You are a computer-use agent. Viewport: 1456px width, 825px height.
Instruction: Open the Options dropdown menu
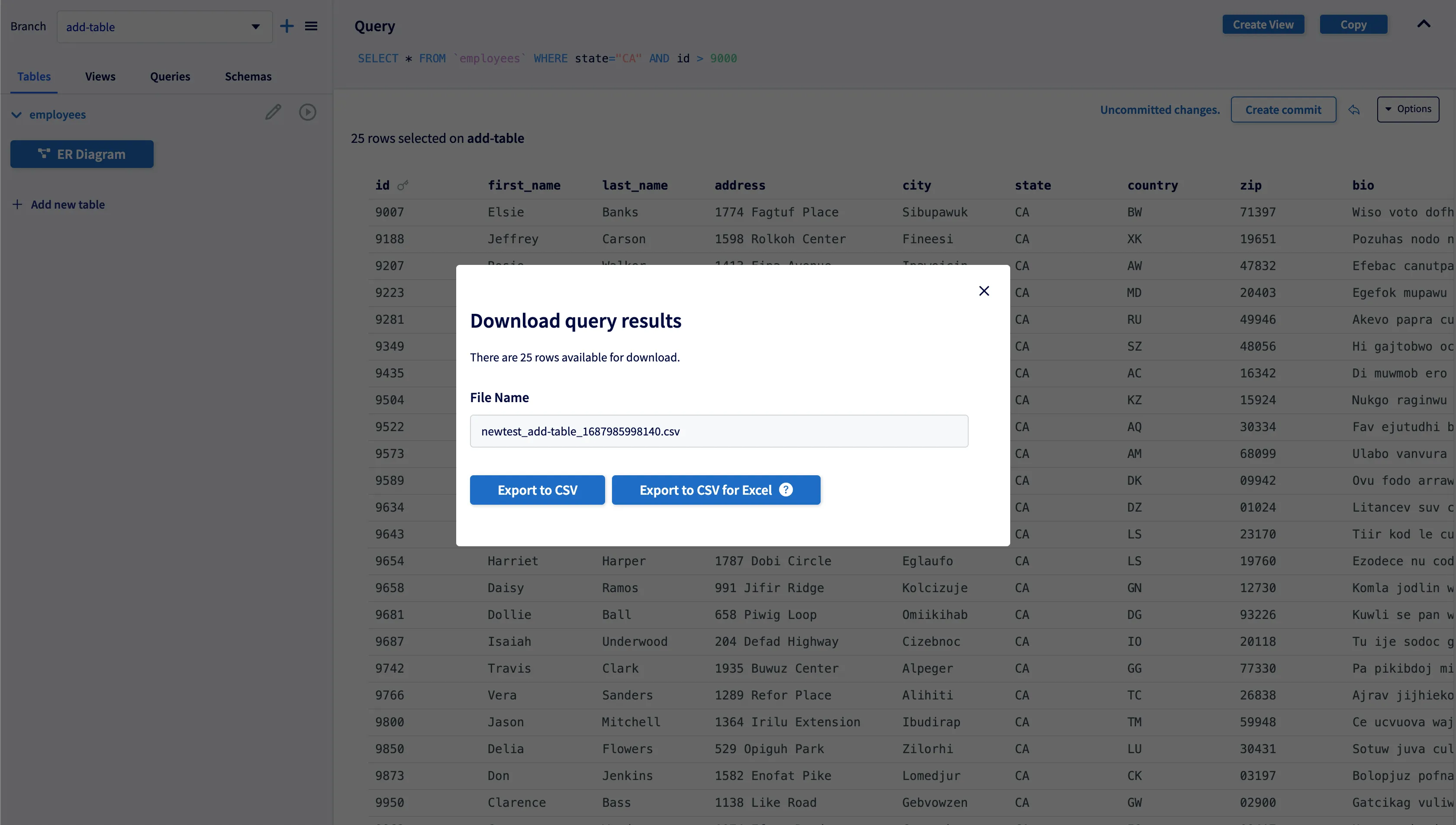1409,109
